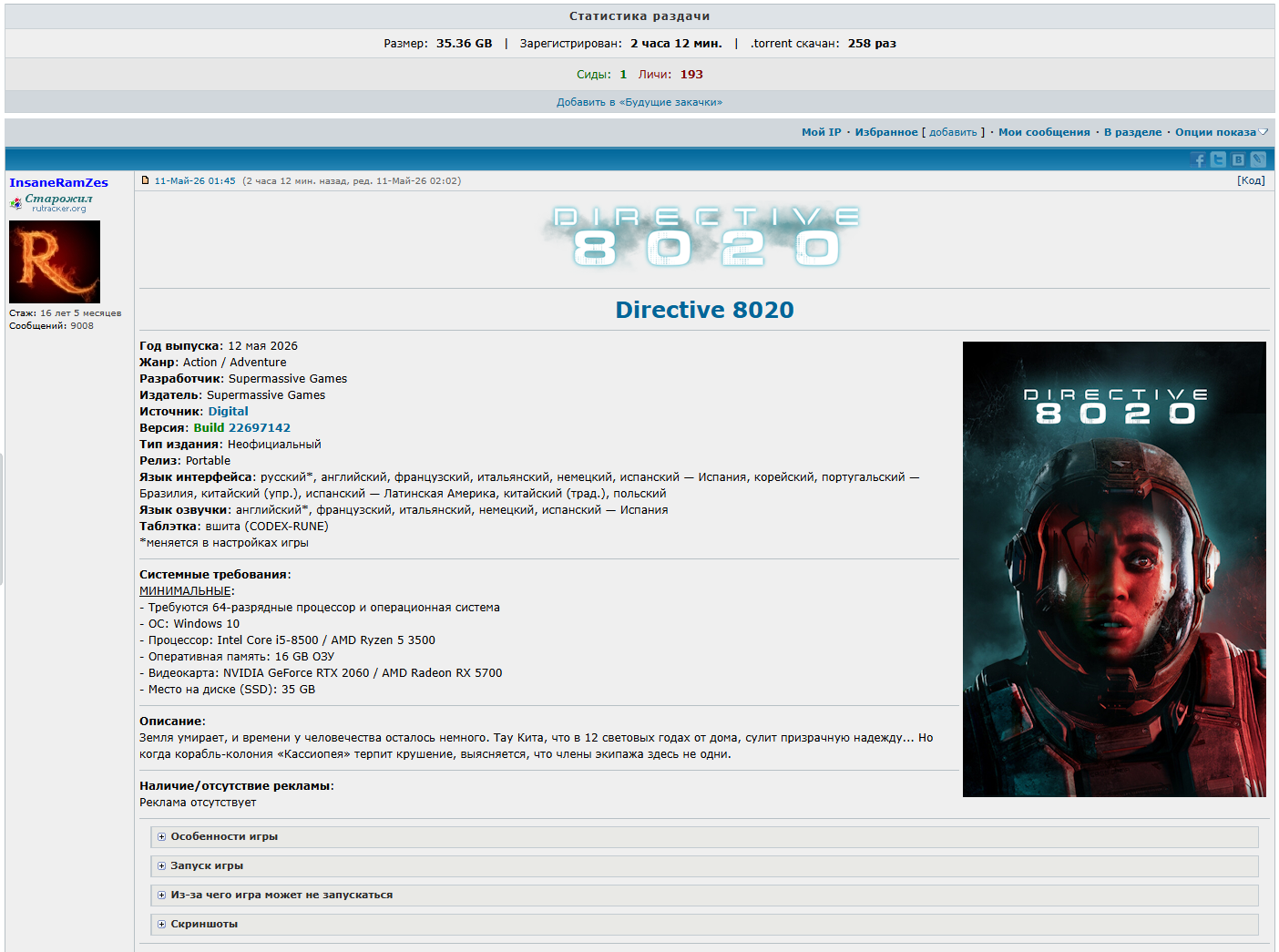The height and width of the screenshot is (952, 1279).
Task: Click the post permalink page icon
Action: (x=145, y=180)
